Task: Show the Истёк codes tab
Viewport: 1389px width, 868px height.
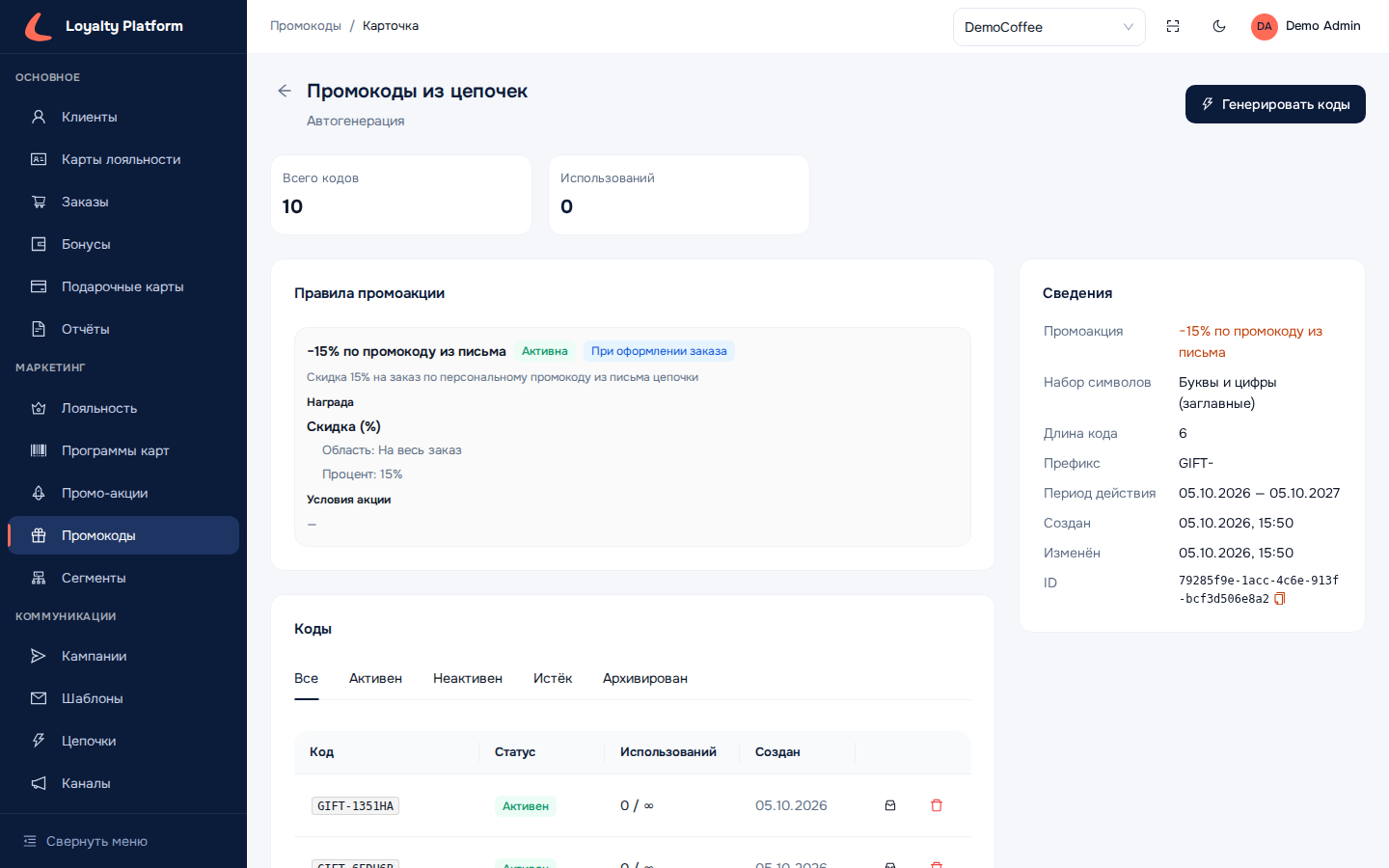Action: (553, 678)
